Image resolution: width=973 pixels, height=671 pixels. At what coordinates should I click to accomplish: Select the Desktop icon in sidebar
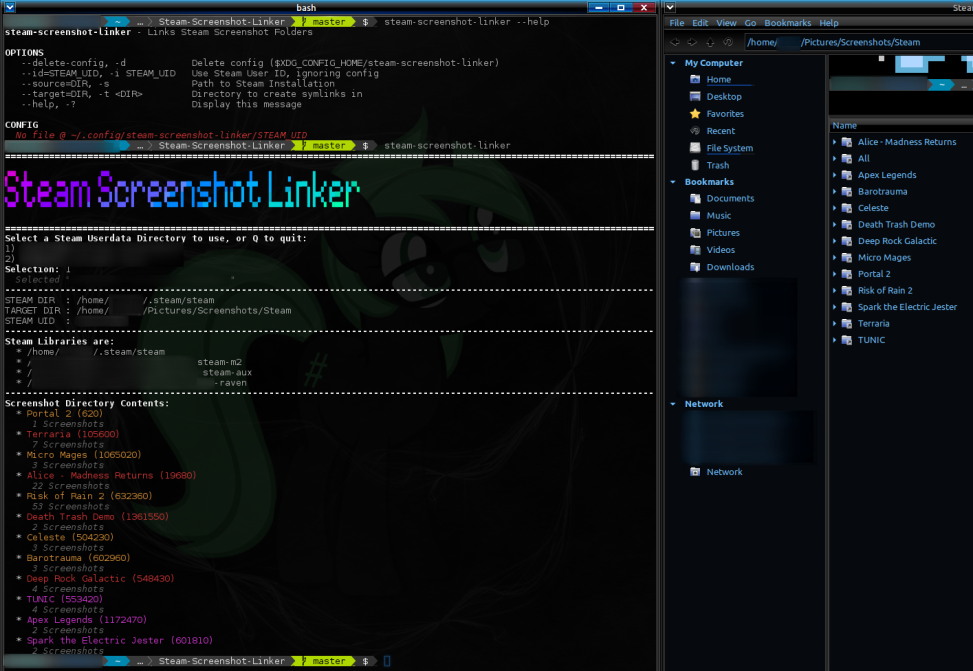(695, 97)
